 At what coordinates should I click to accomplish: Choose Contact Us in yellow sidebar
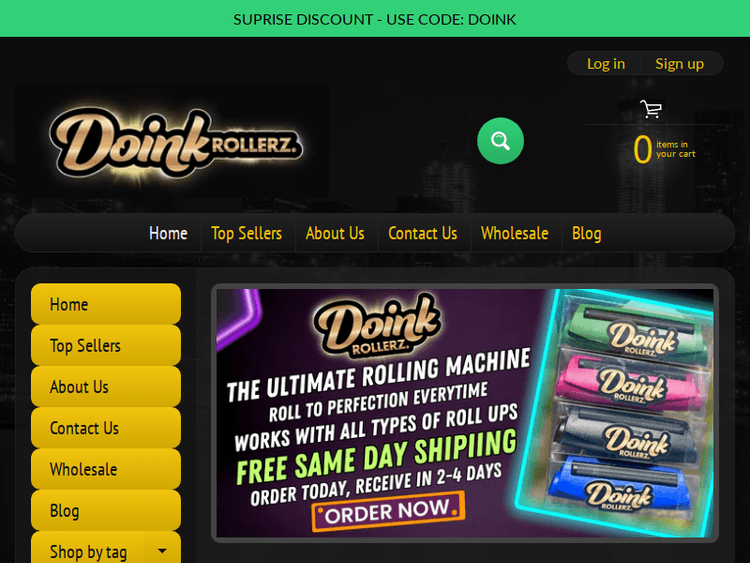[106, 428]
